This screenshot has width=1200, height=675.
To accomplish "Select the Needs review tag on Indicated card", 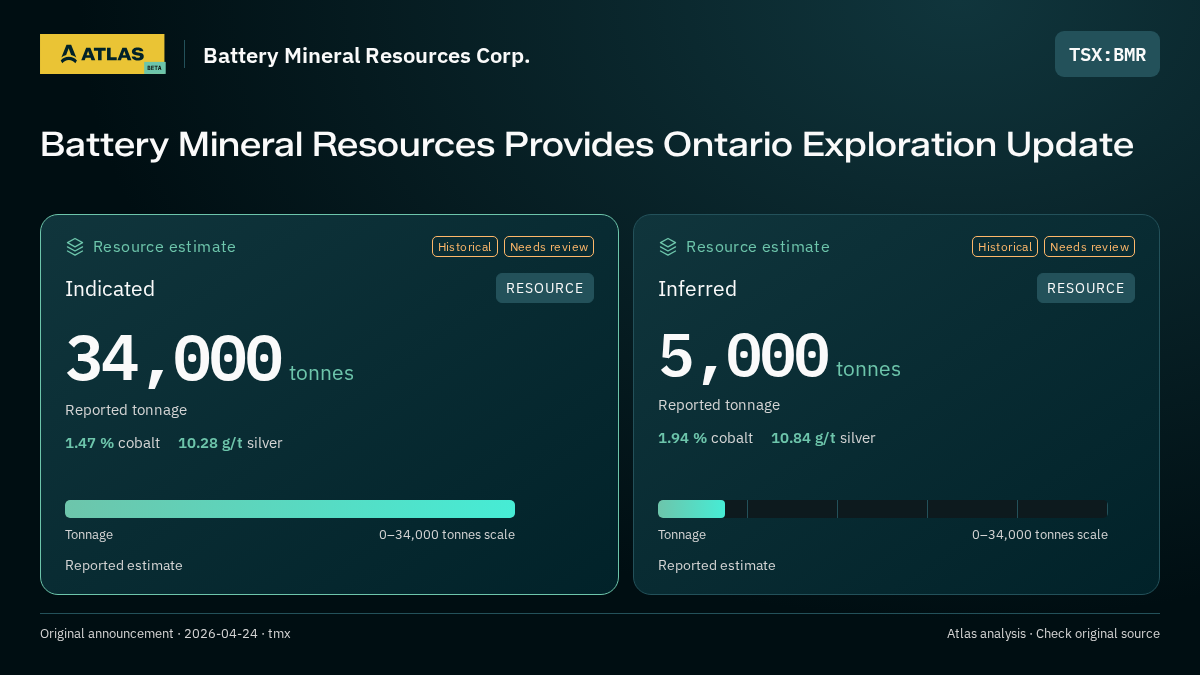I will (x=549, y=247).
